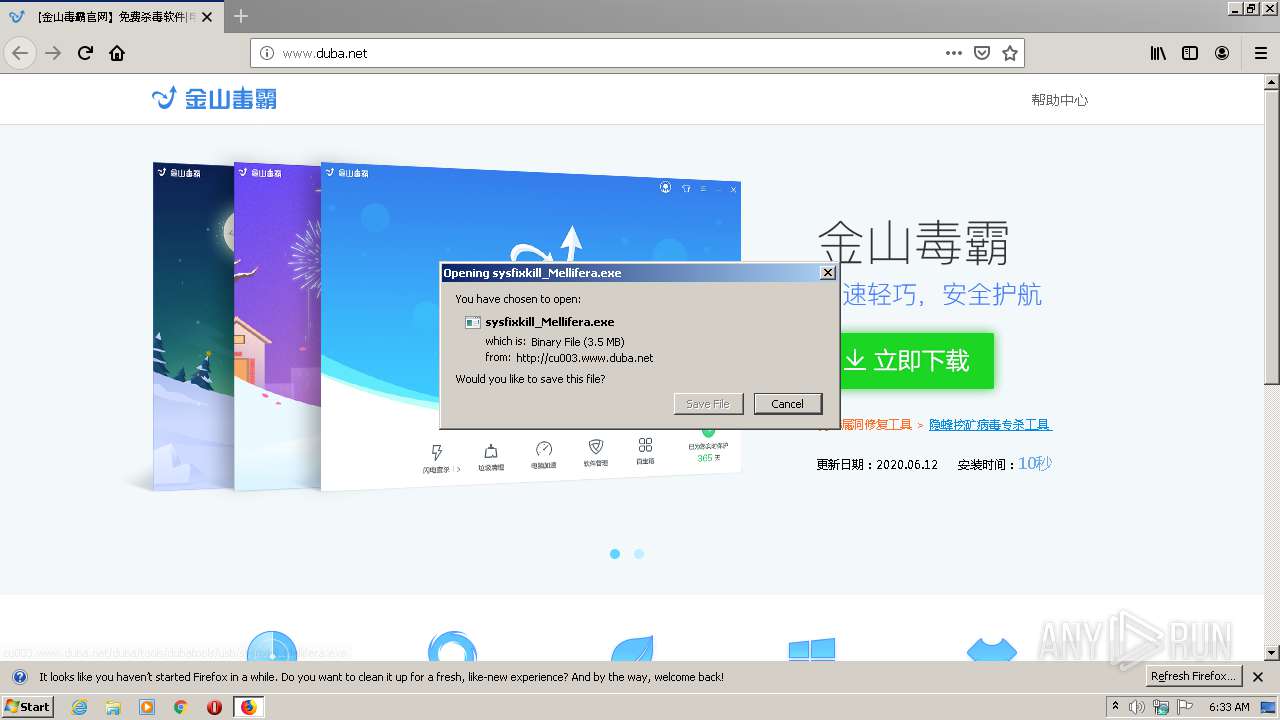Open file explorer from taskbar
The image size is (1280, 720).
coord(113,707)
